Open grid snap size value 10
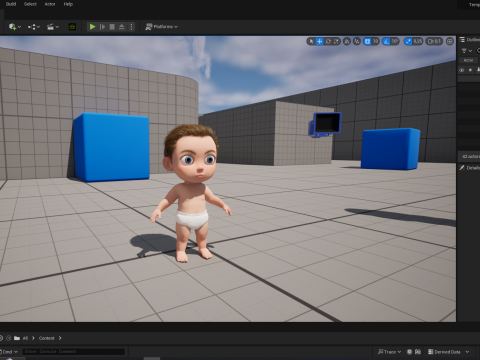Screen dimensions: 480x360 pos(376,41)
